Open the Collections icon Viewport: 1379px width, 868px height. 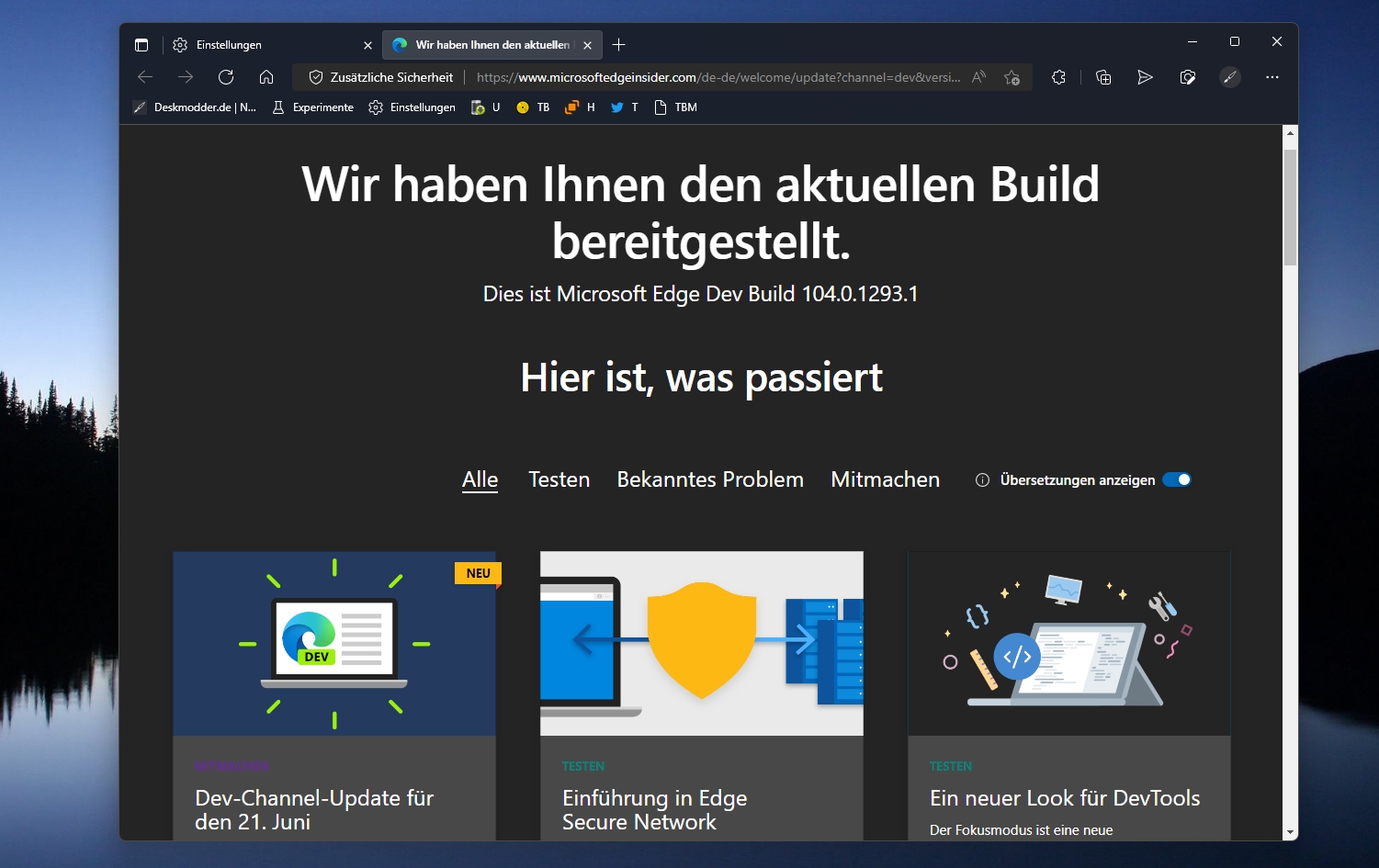[1103, 77]
